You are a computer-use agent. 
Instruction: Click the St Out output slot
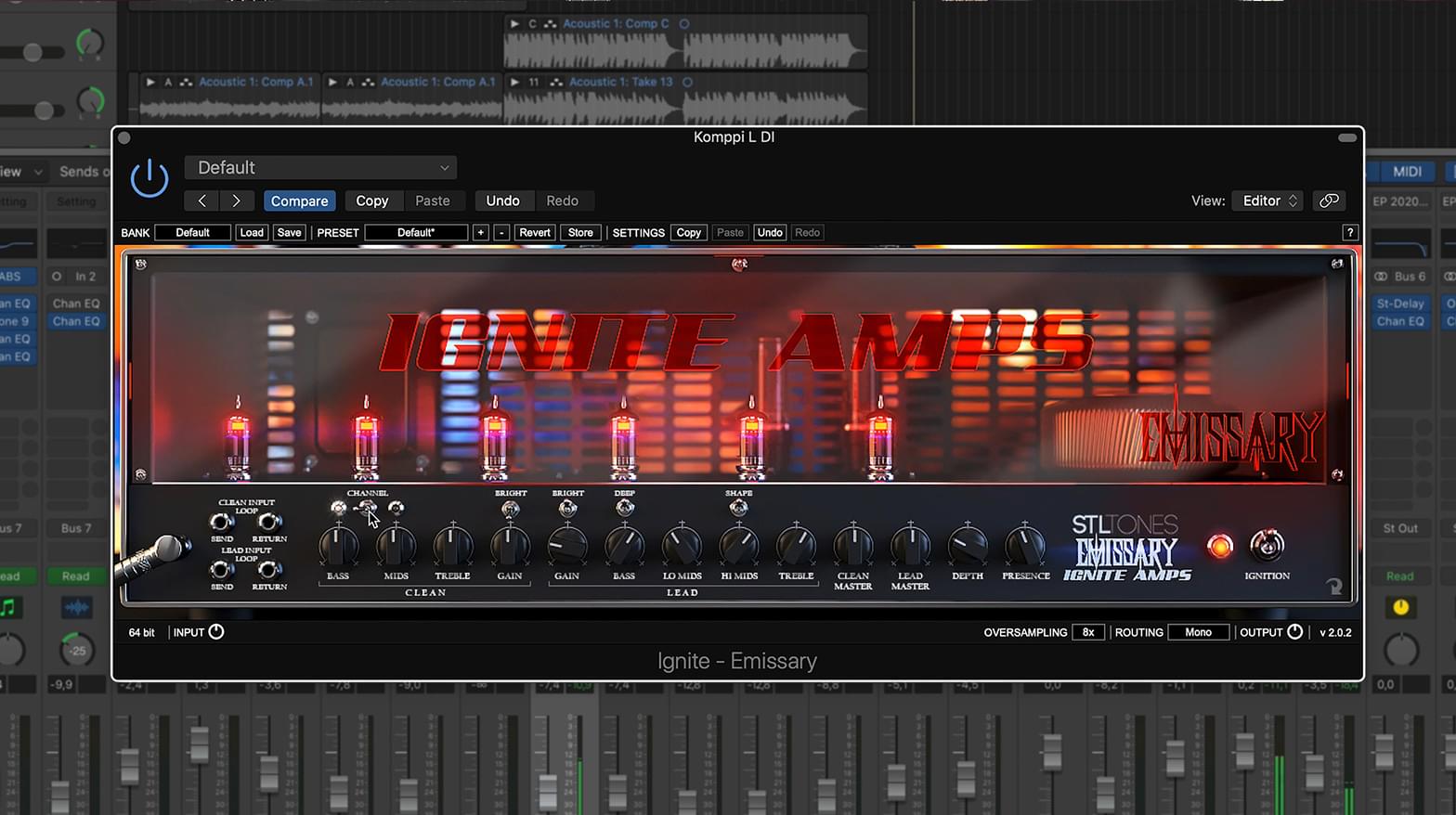pyautogui.click(x=1400, y=528)
